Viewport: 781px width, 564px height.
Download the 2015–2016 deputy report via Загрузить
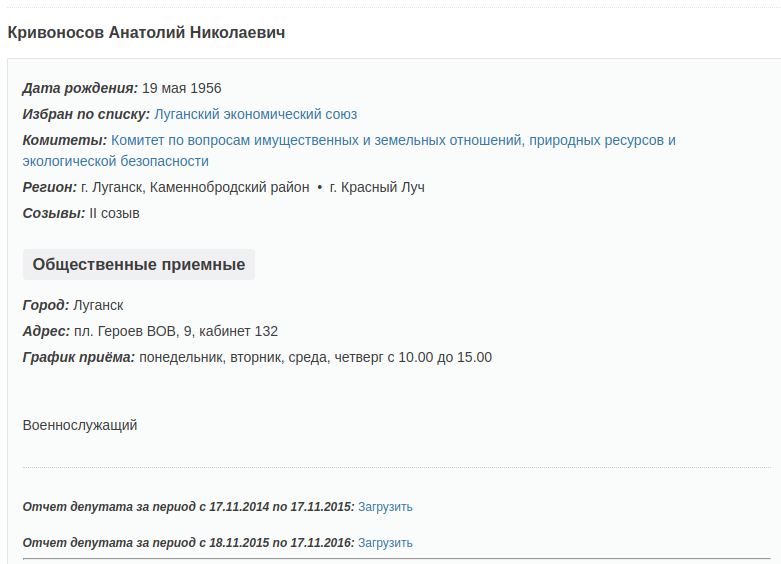pyautogui.click(x=385, y=543)
